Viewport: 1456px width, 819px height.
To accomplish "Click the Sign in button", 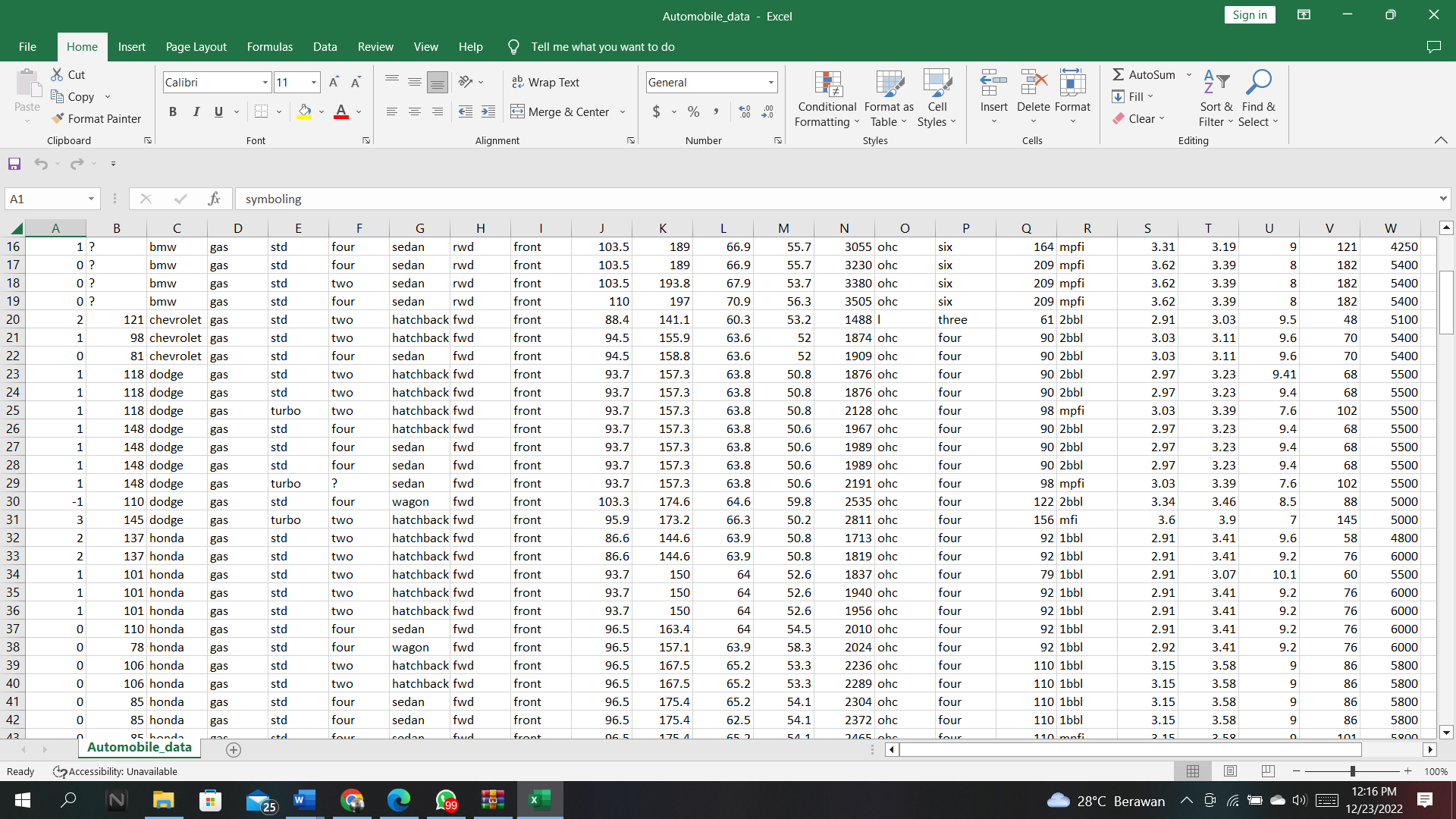I will pyautogui.click(x=1249, y=15).
